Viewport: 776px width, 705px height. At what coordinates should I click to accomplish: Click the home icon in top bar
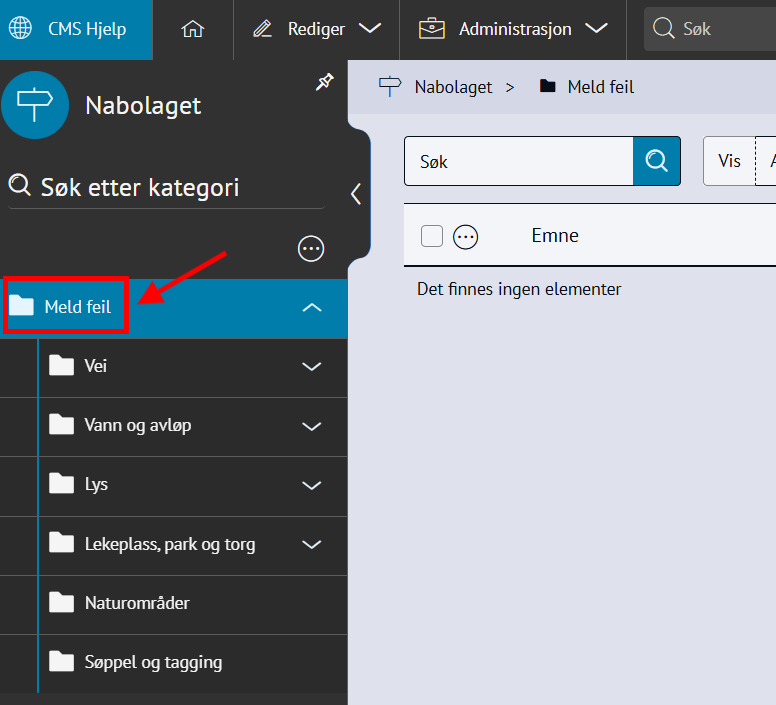[193, 29]
